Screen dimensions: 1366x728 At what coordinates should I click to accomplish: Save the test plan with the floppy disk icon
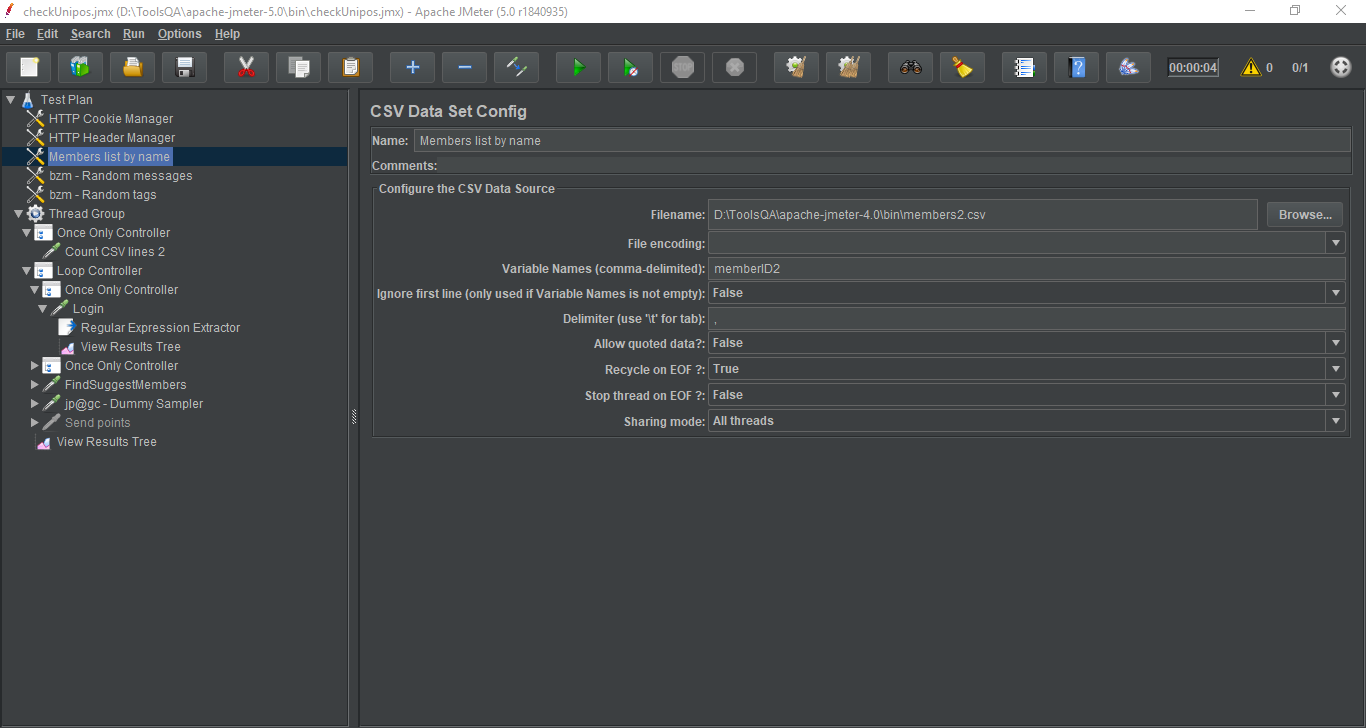(184, 67)
